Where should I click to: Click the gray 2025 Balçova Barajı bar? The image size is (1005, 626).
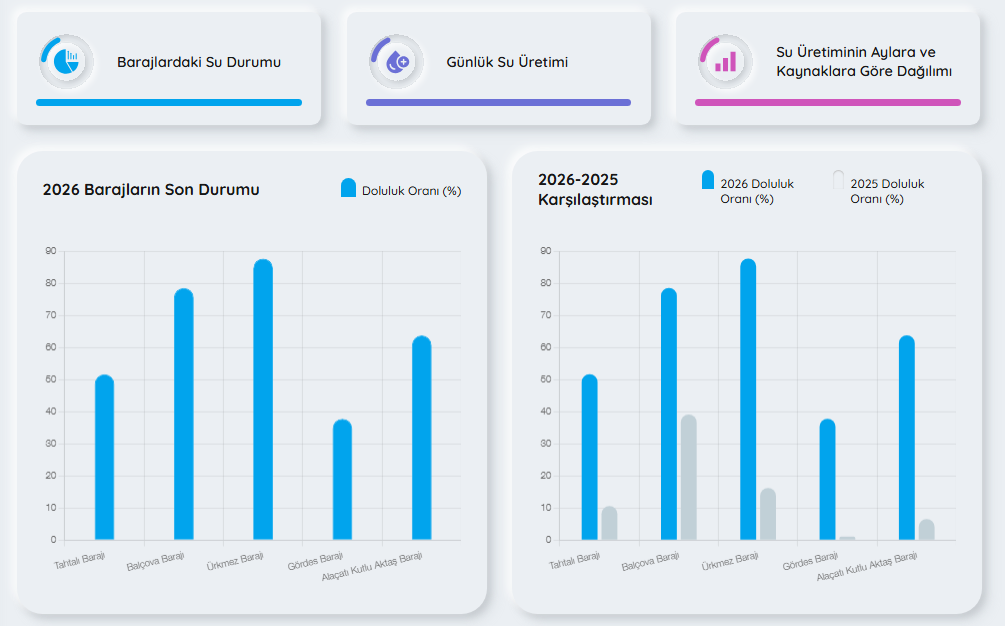[688, 477]
